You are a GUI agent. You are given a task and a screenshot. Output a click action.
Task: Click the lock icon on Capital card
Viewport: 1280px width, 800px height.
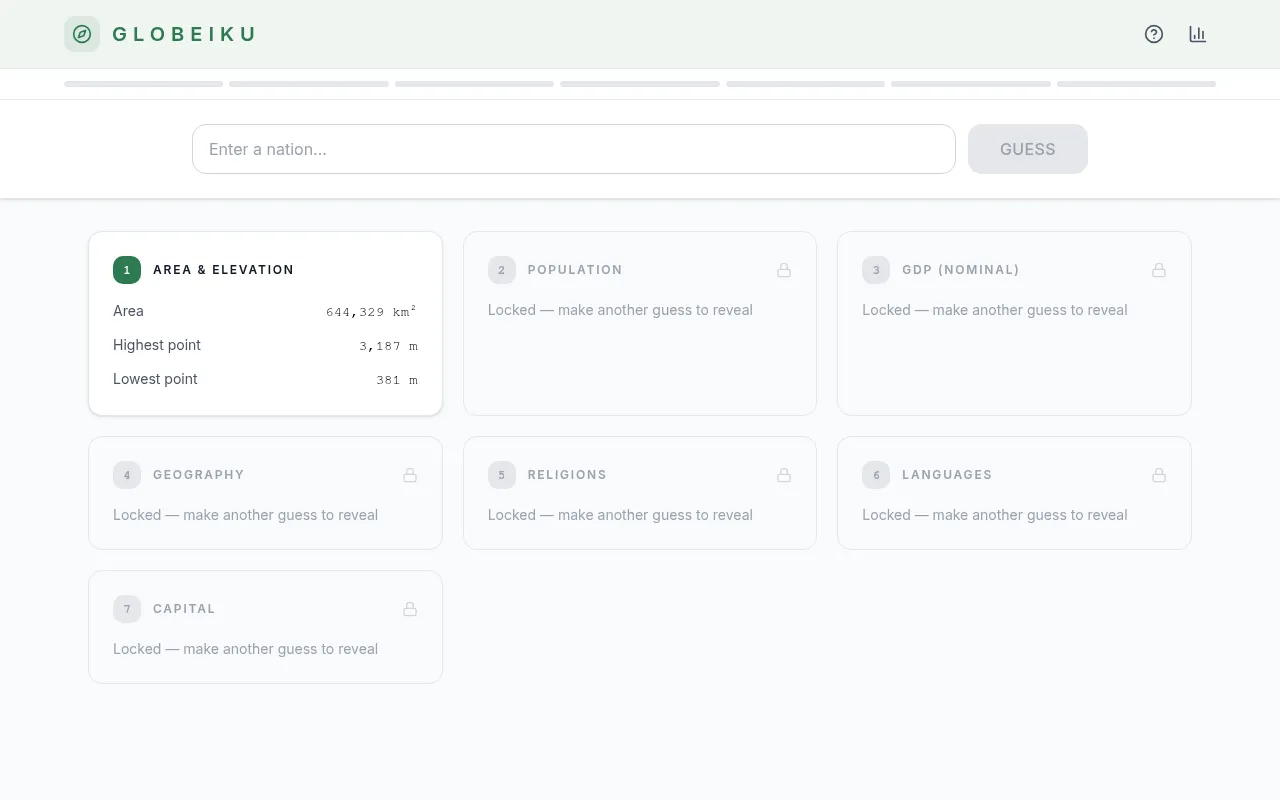(x=410, y=609)
